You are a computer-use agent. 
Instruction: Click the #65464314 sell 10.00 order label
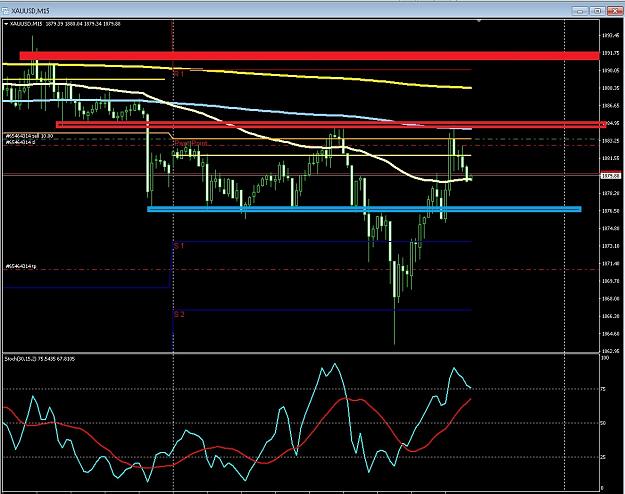29,136
